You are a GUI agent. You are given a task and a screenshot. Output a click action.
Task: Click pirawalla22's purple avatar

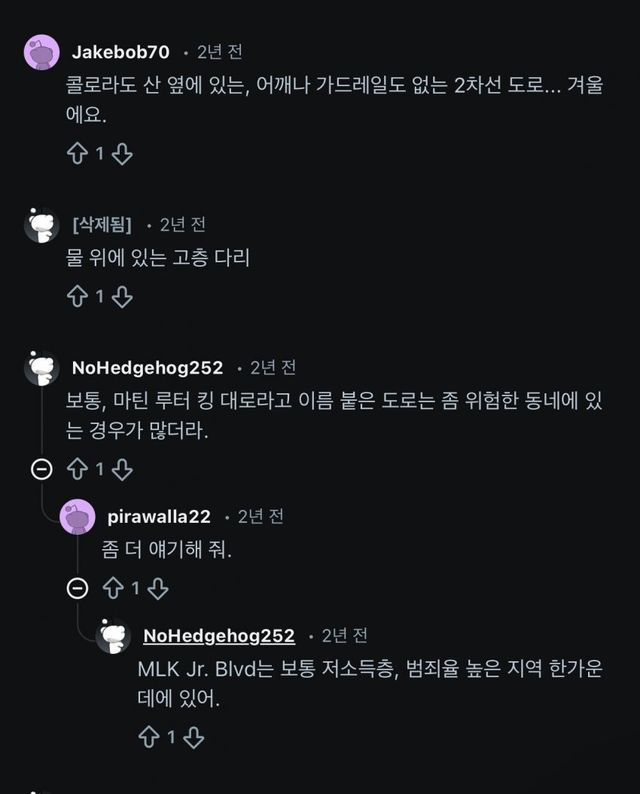coord(77,516)
